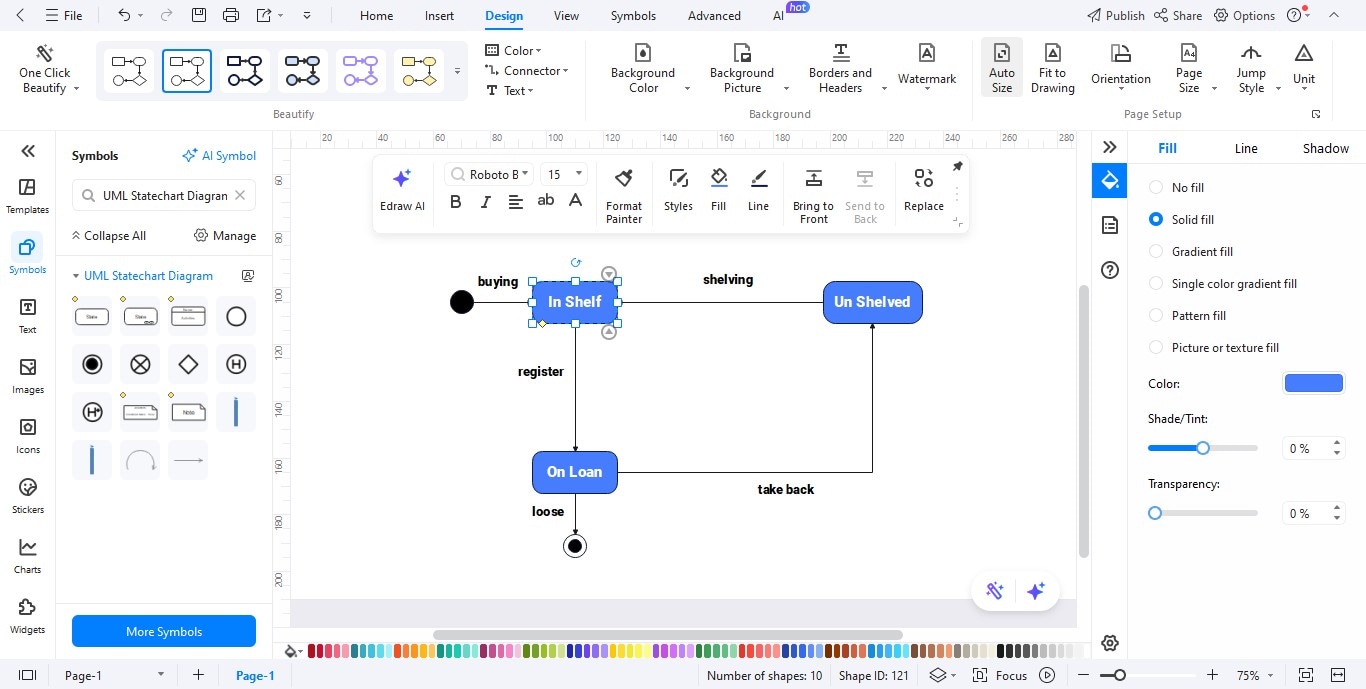Click the Share button
Viewport: 1366px width, 689px height.
coord(1177,16)
